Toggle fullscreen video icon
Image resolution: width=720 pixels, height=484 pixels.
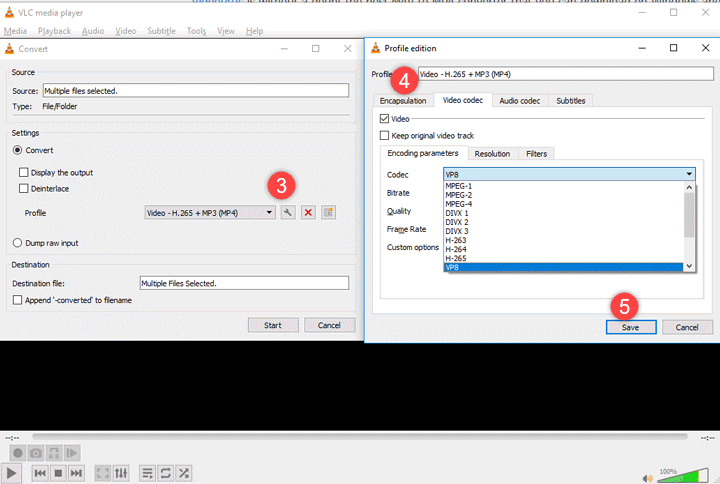(102, 473)
